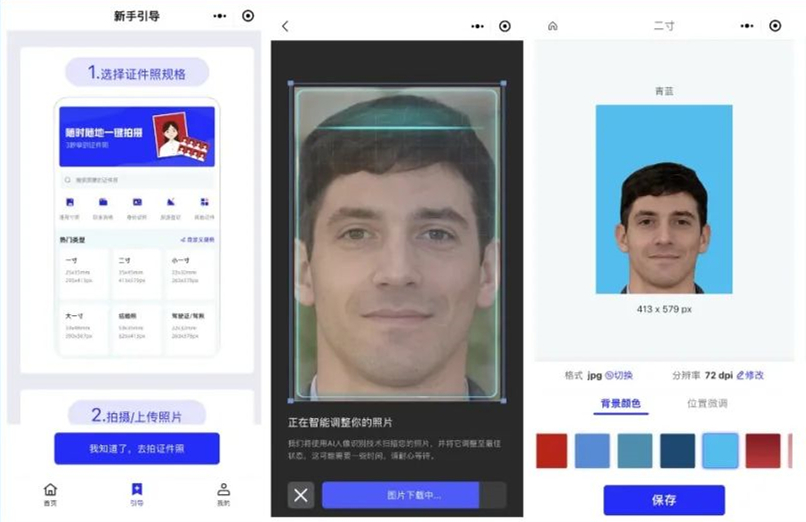
Task: Return home using the 二寸 screen house icon
Action: [553, 26]
